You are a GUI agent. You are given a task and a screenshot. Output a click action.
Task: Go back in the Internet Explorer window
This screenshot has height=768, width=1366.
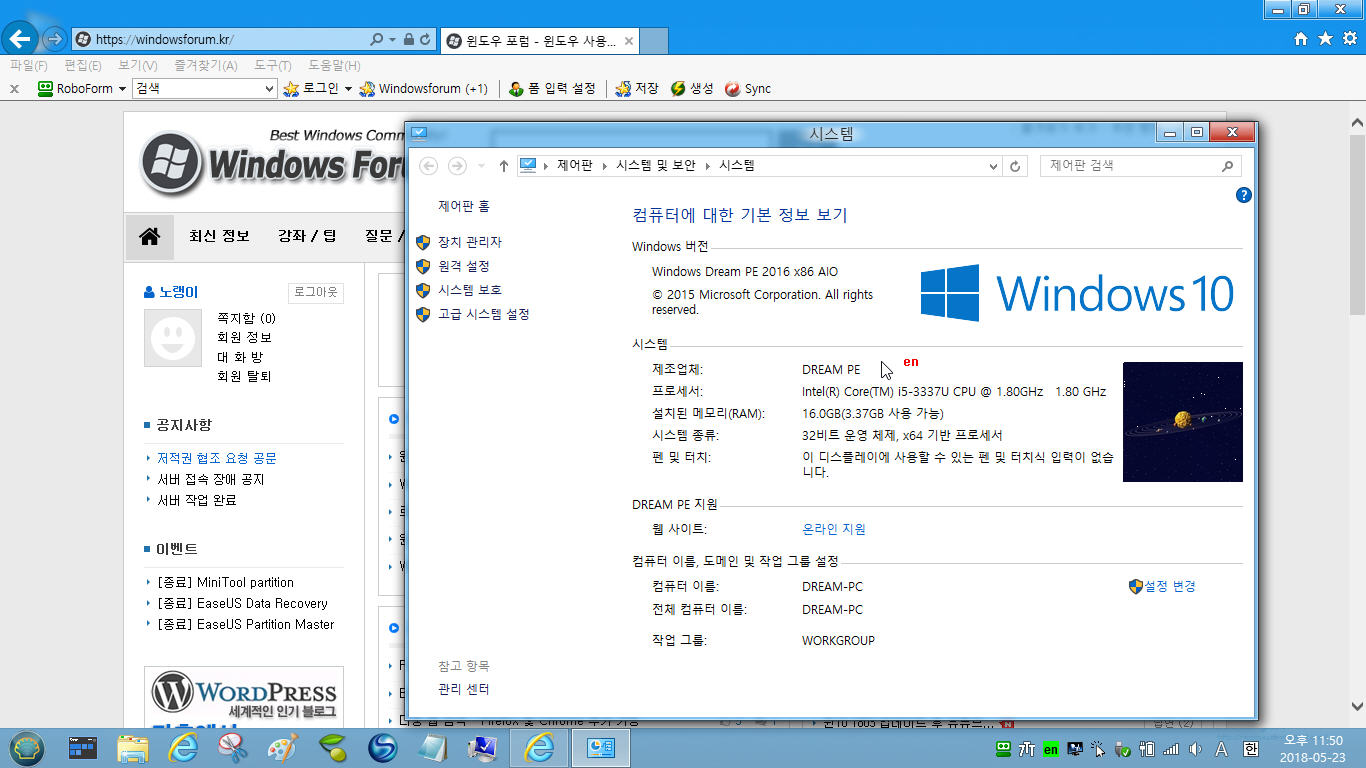[21, 39]
